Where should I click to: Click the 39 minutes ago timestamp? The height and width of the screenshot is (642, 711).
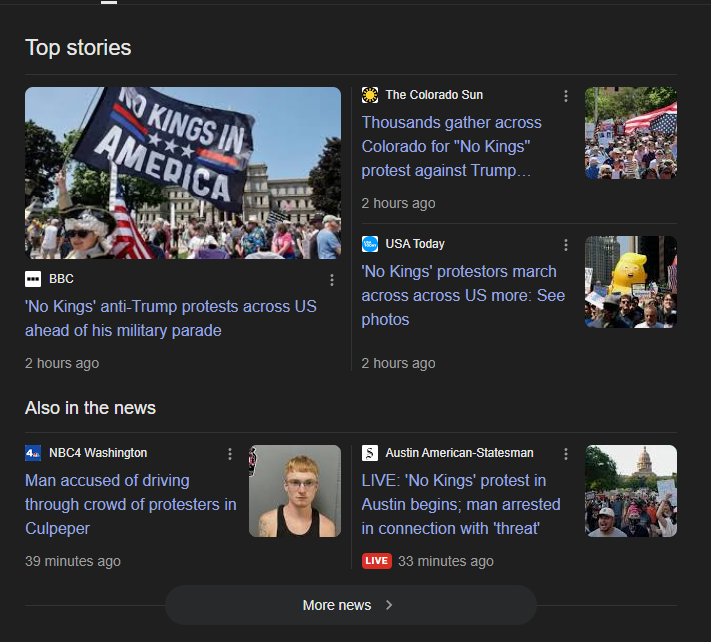(73, 561)
